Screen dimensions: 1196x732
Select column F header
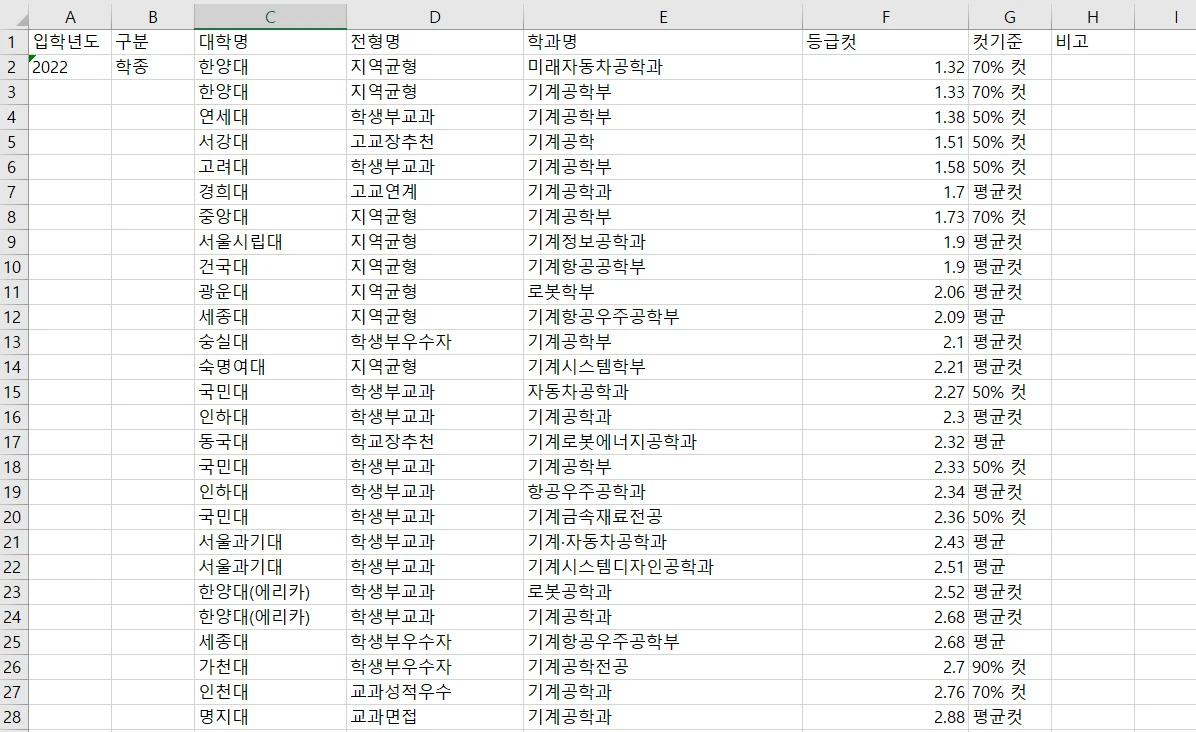click(884, 16)
